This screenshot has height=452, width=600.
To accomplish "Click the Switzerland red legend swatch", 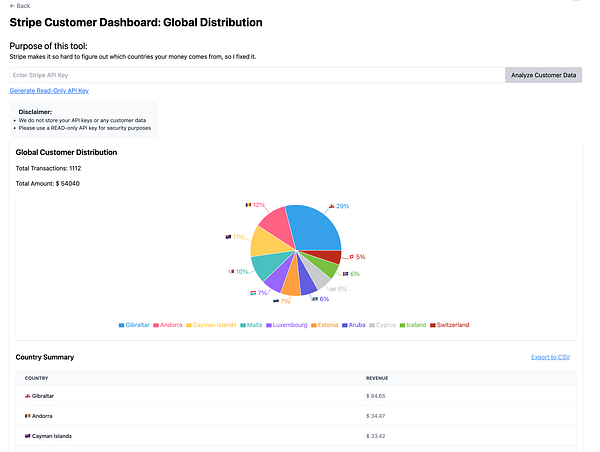I will point(432,325).
